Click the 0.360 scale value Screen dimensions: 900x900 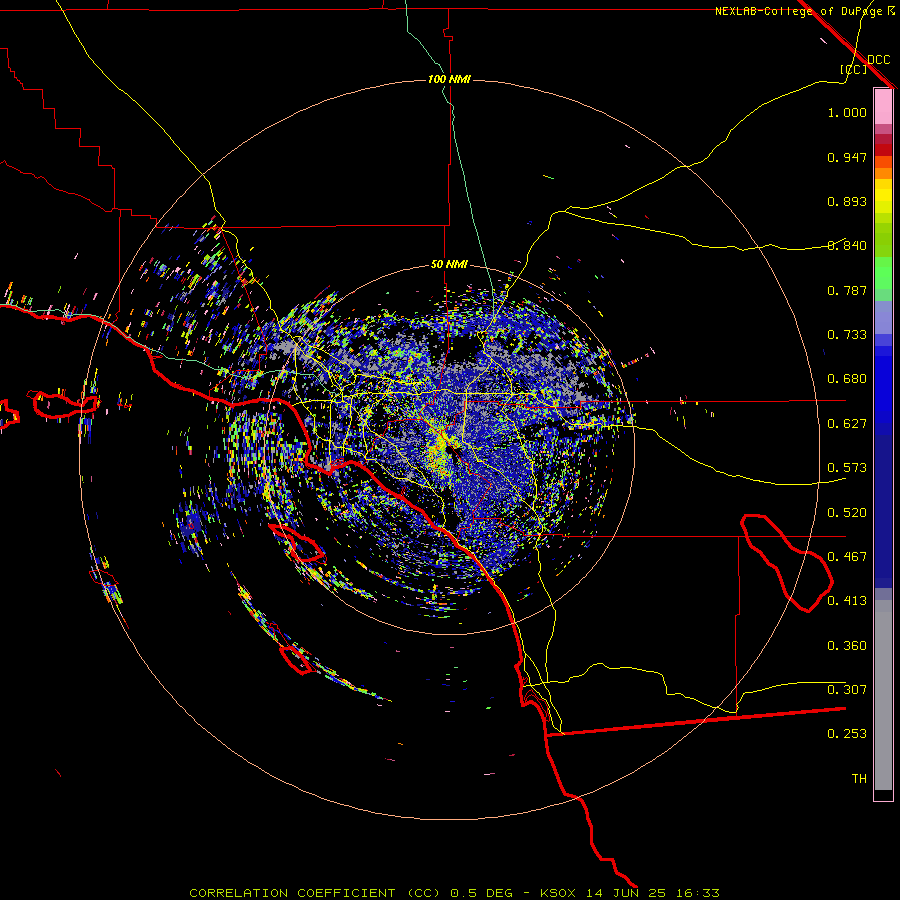click(x=847, y=646)
